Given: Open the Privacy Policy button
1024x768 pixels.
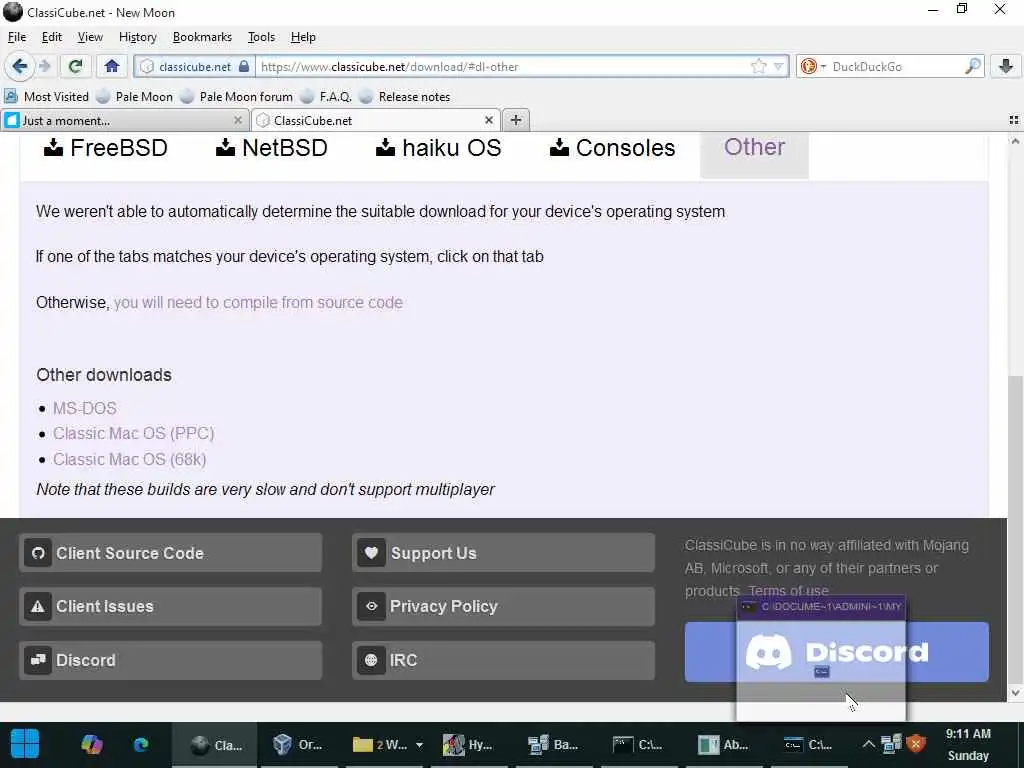Looking at the screenshot, I should click(x=503, y=607).
